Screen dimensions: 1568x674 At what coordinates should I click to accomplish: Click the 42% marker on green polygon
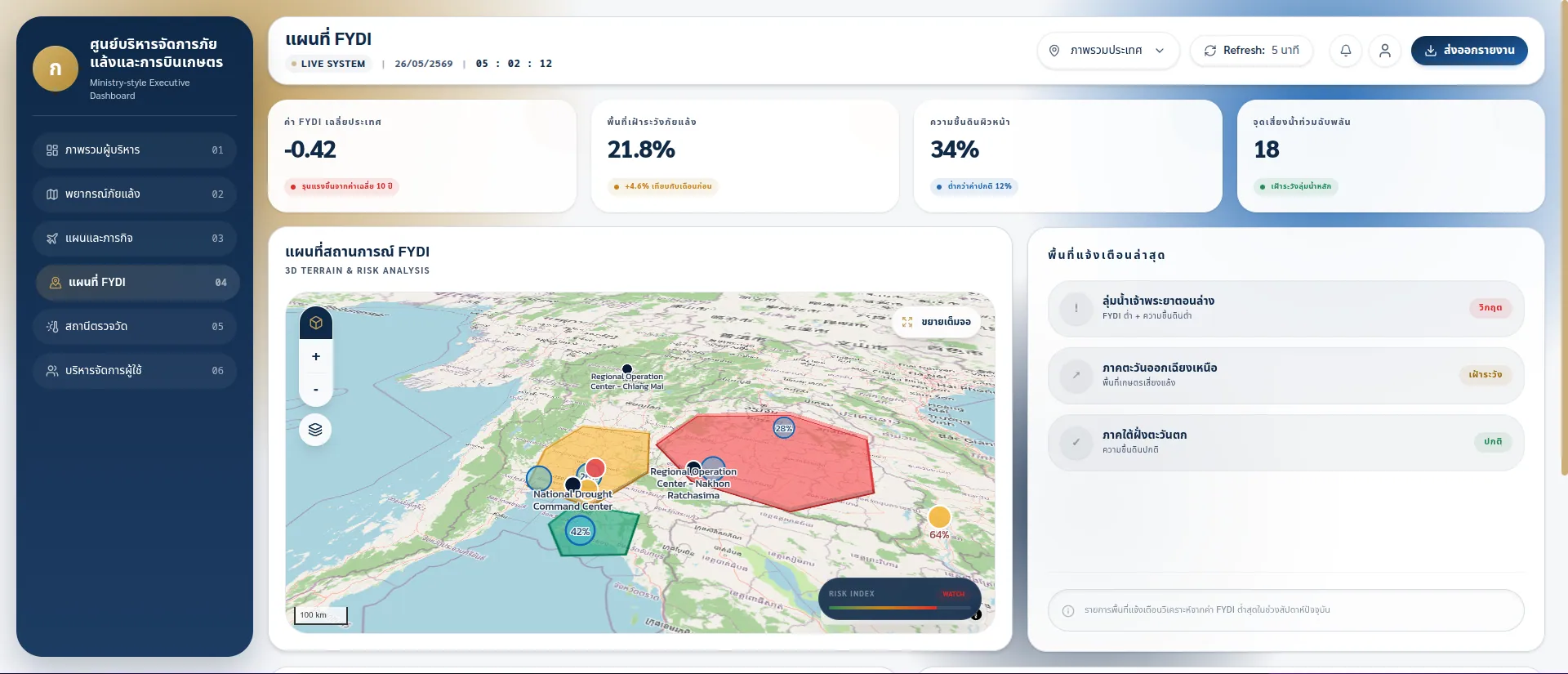pyautogui.click(x=580, y=531)
